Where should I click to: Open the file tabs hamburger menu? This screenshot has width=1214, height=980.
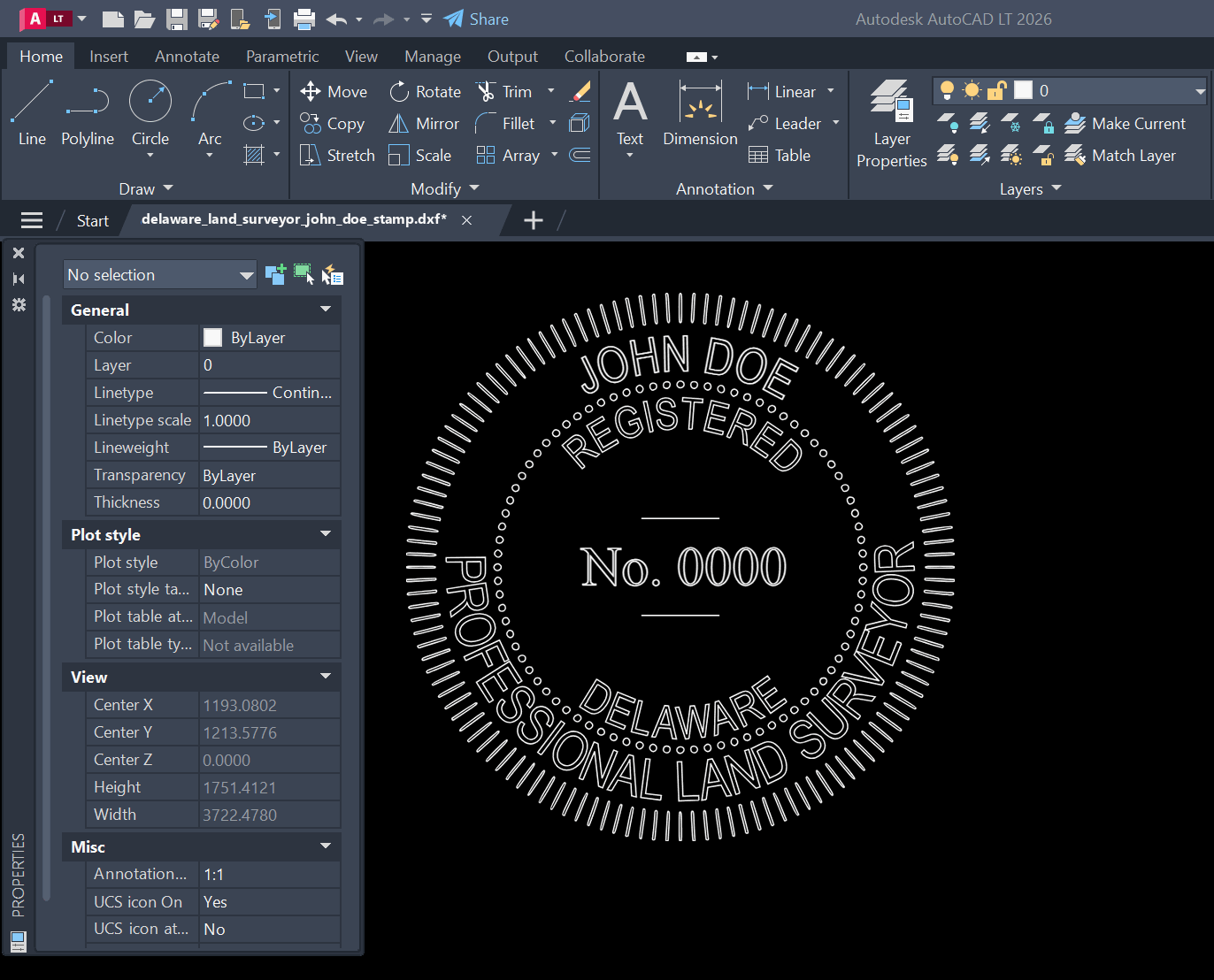click(32, 220)
